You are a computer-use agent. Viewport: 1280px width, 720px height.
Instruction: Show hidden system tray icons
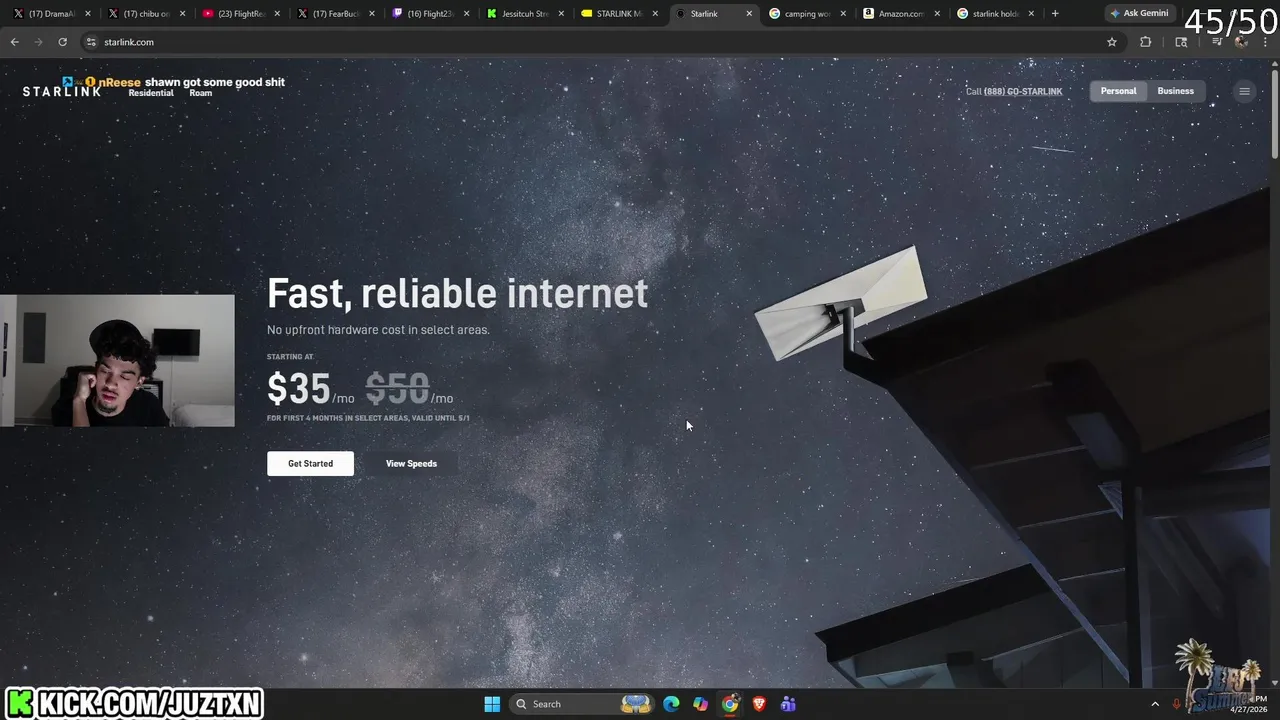click(x=1154, y=704)
